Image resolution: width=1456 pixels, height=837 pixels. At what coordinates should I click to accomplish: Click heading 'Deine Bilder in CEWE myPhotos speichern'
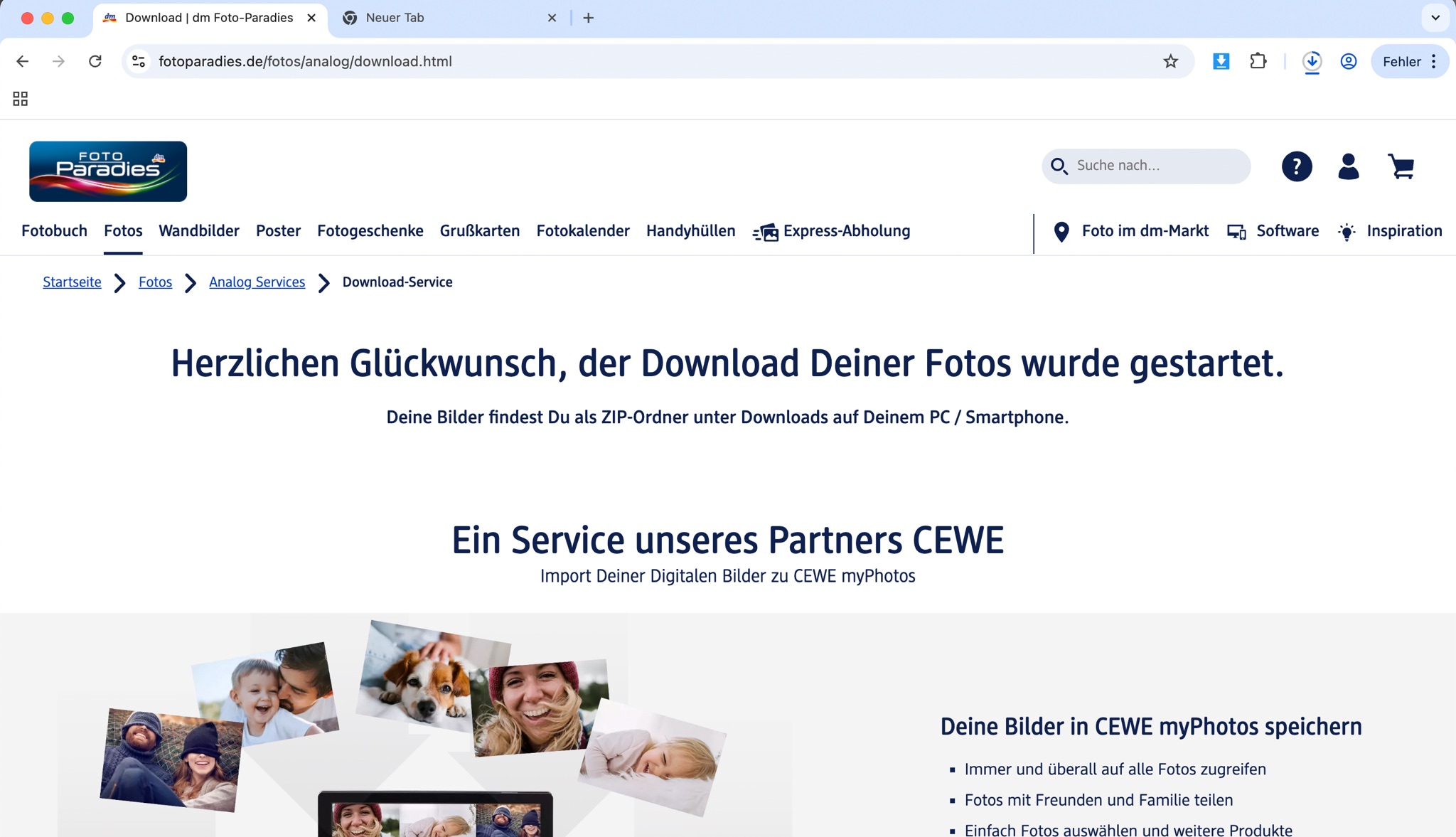(1151, 727)
